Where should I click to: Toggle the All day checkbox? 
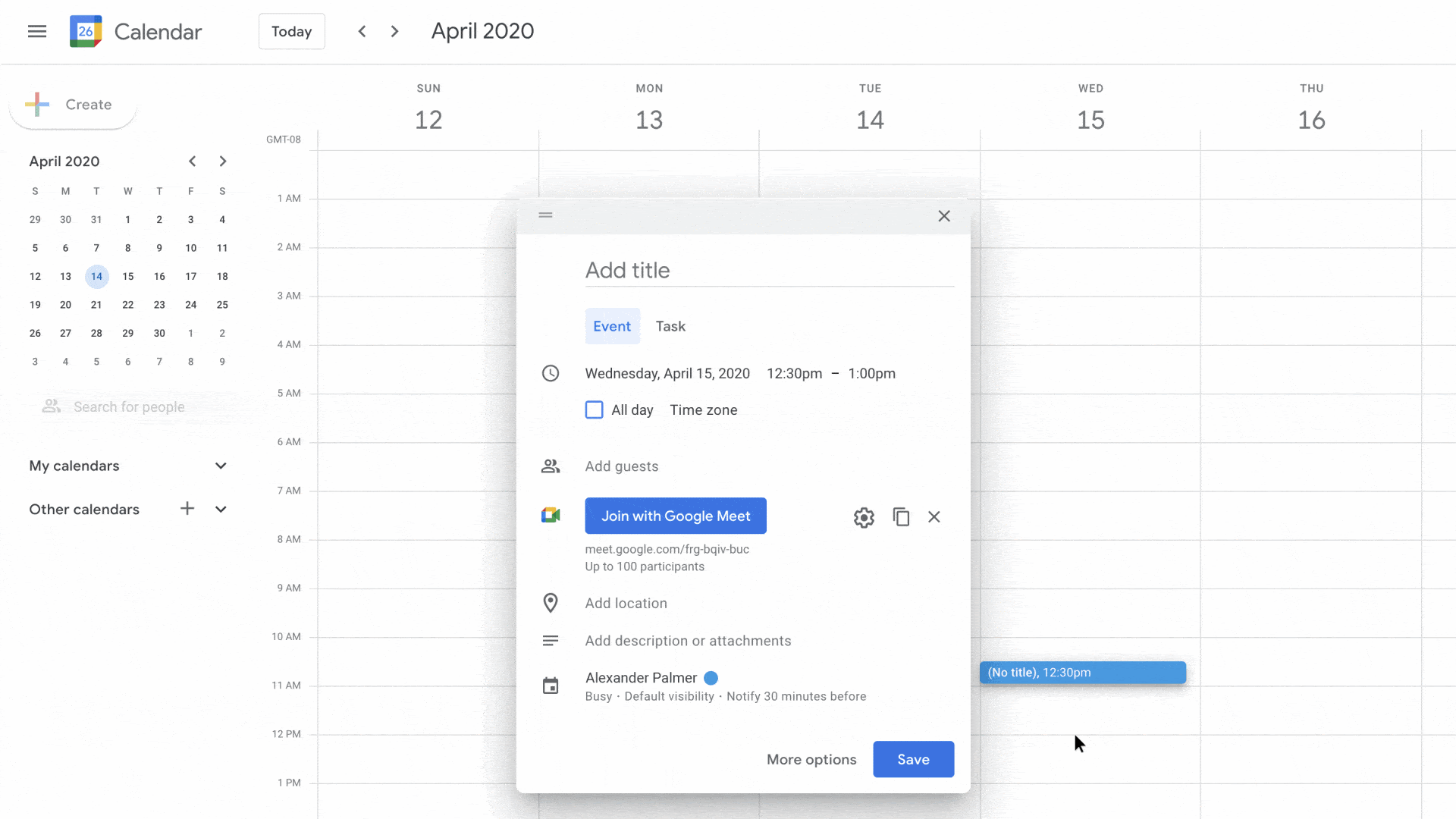(x=594, y=409)
